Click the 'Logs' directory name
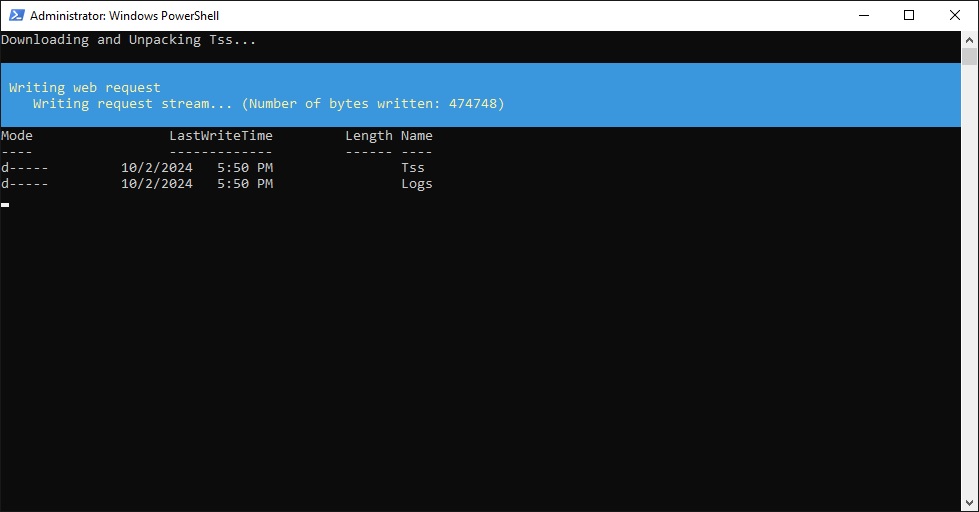The image size is (979, 512). point(416,184)
